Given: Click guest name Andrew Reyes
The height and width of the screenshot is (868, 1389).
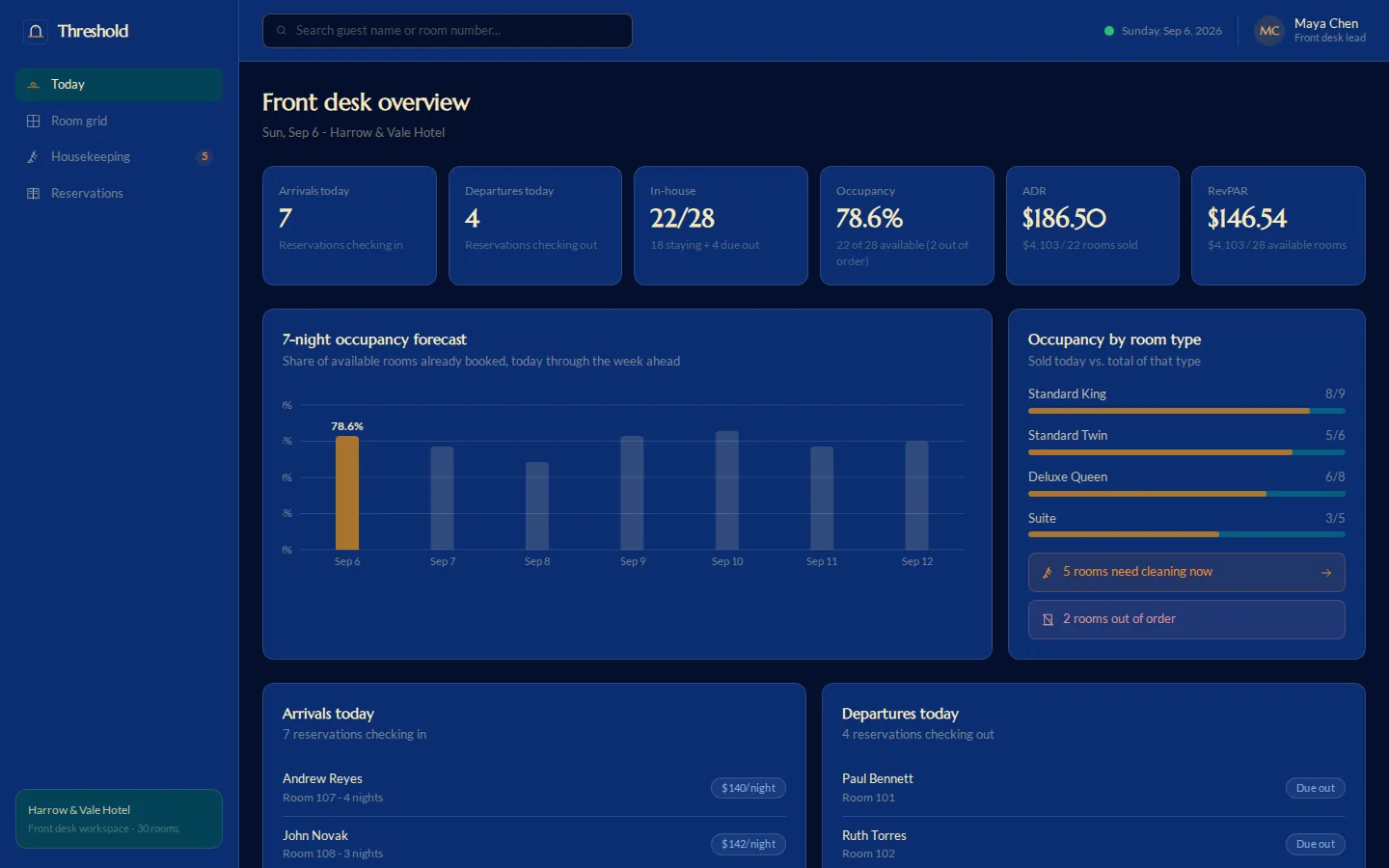Looking at the screenshot, I should [x=322, y=779].
